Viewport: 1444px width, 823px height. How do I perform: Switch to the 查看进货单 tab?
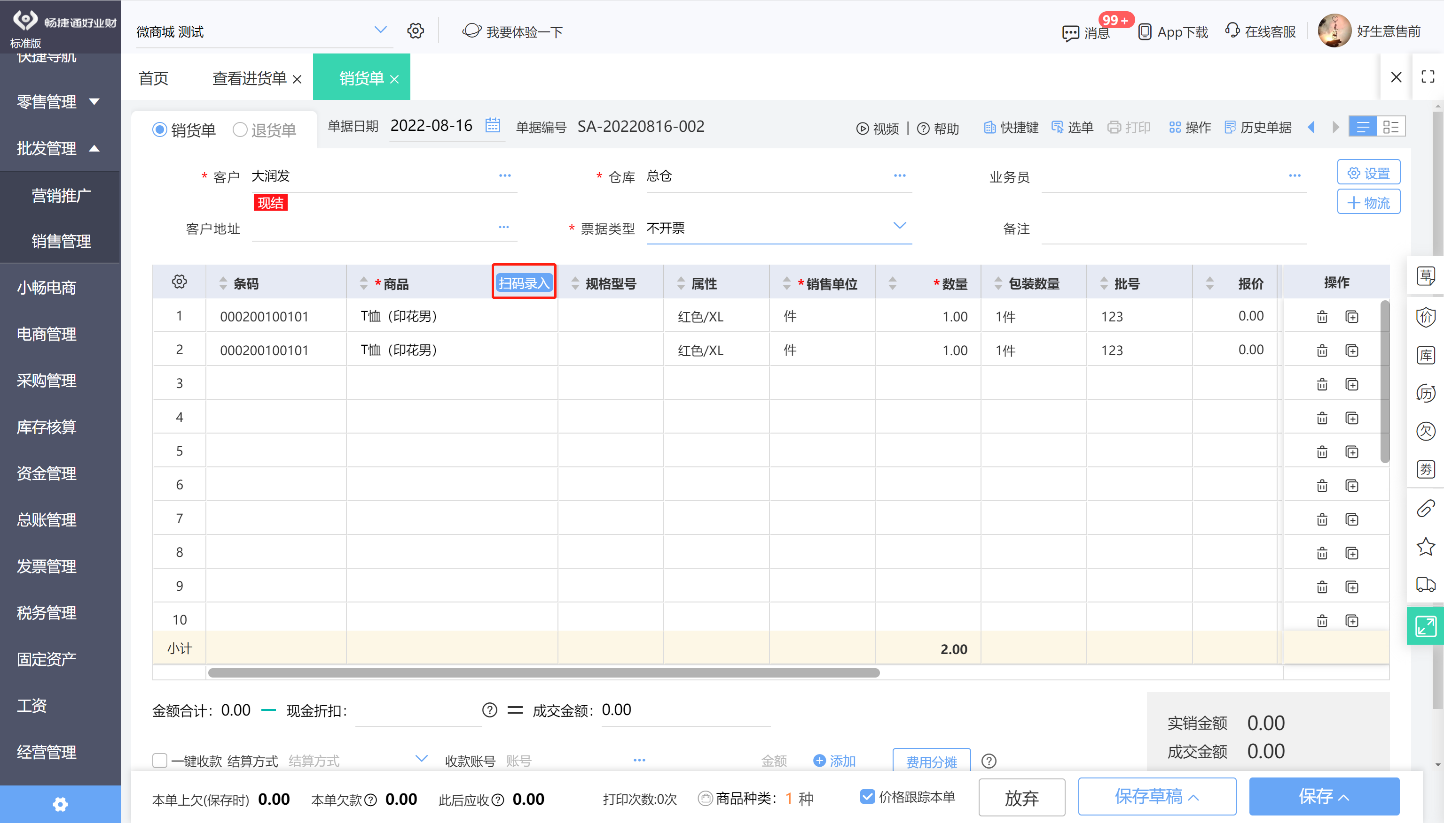tap(249, 78)
